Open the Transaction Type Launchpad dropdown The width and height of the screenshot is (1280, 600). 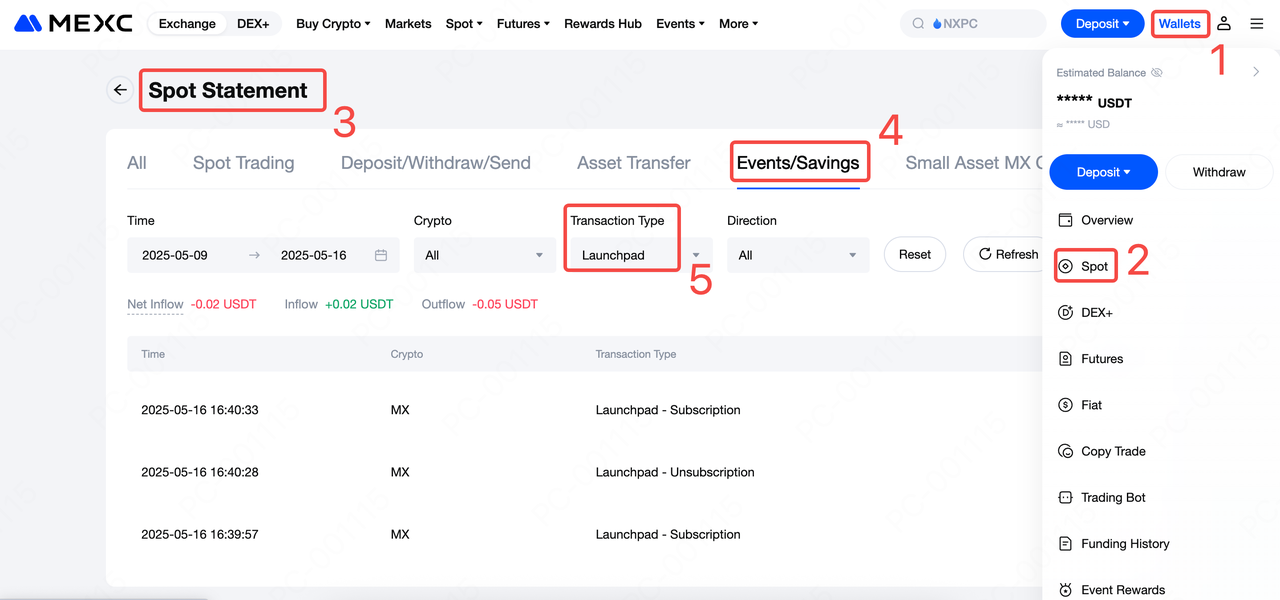(x=640, y=255)
